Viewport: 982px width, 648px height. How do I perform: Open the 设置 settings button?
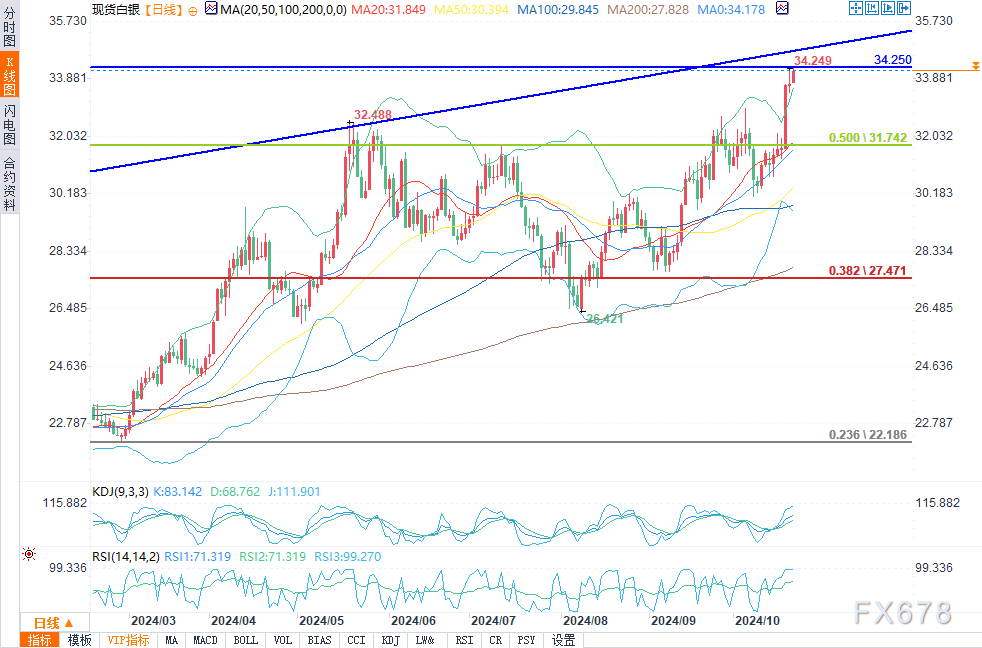pyautogui.click(x=563, y=640)
